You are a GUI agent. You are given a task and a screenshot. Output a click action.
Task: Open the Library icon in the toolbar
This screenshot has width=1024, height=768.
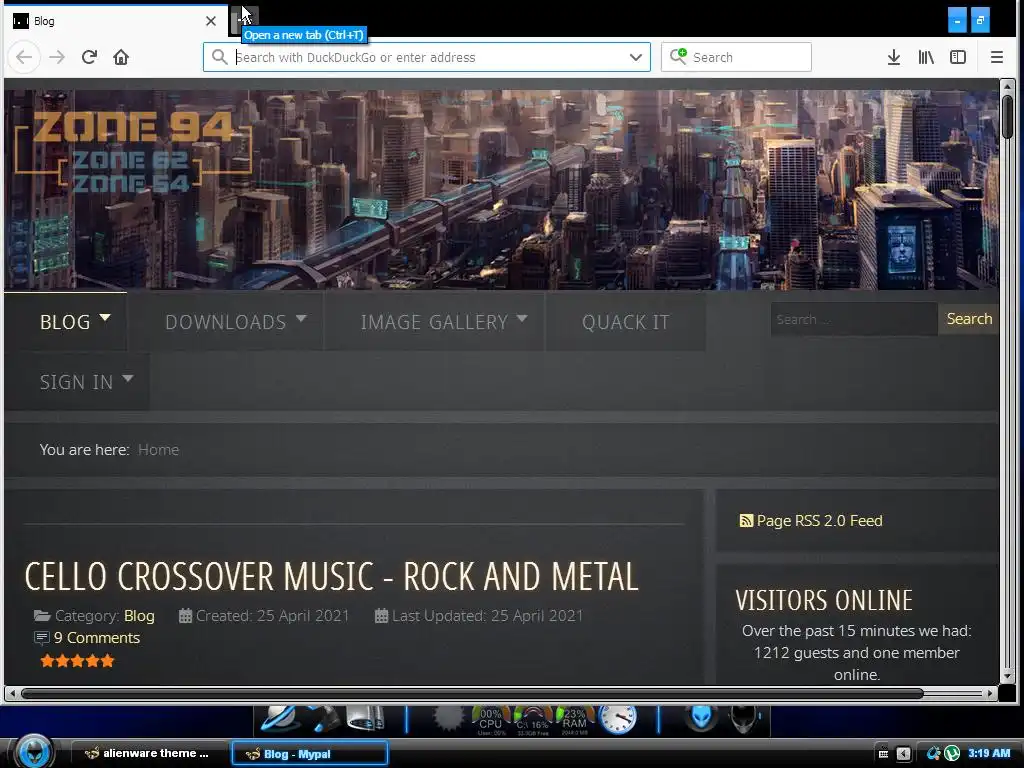(925, 57)
